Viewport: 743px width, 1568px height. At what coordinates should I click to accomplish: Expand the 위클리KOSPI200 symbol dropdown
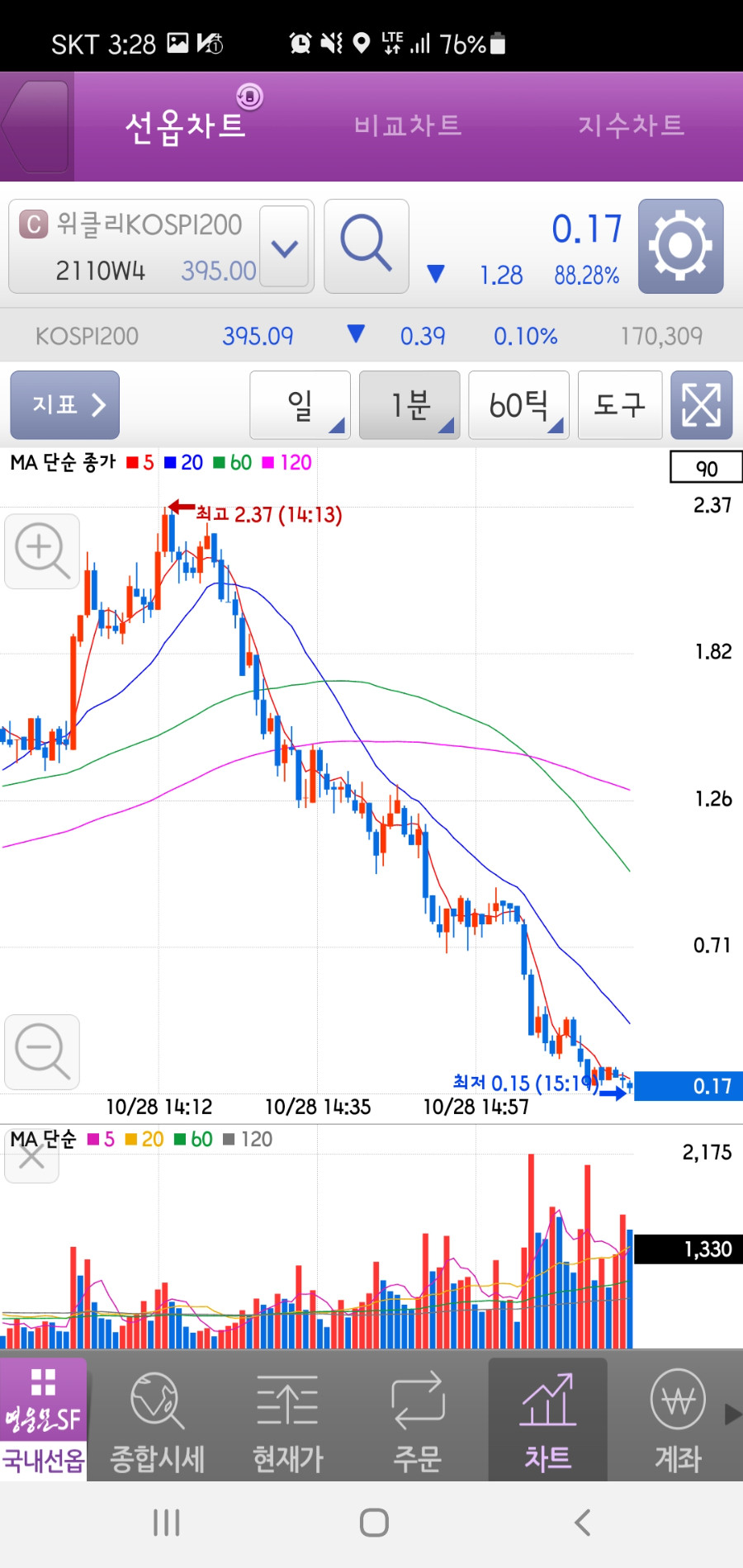click(x=285, y=247)
